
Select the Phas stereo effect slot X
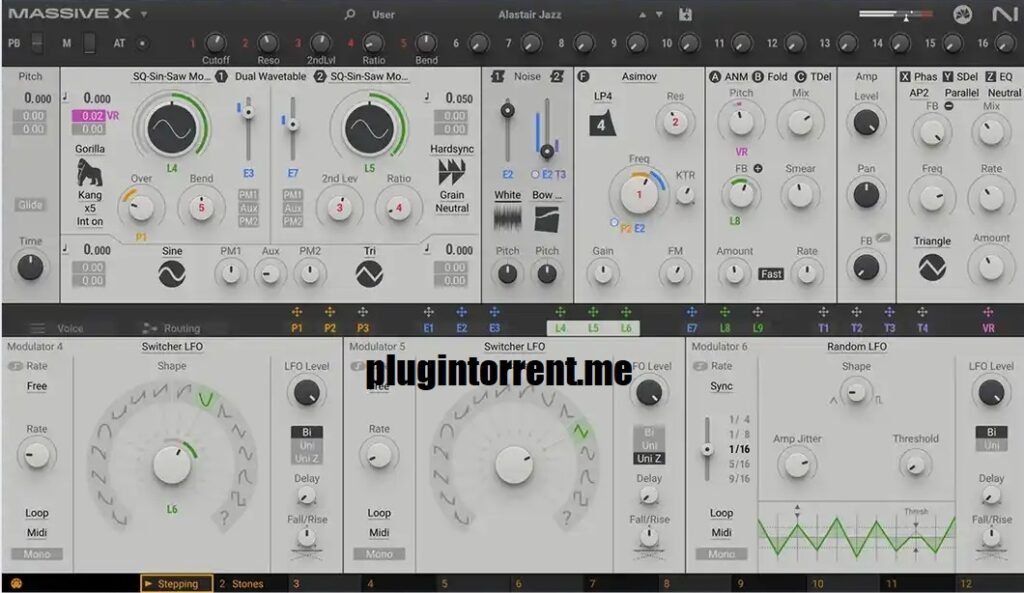pos(918,76)
